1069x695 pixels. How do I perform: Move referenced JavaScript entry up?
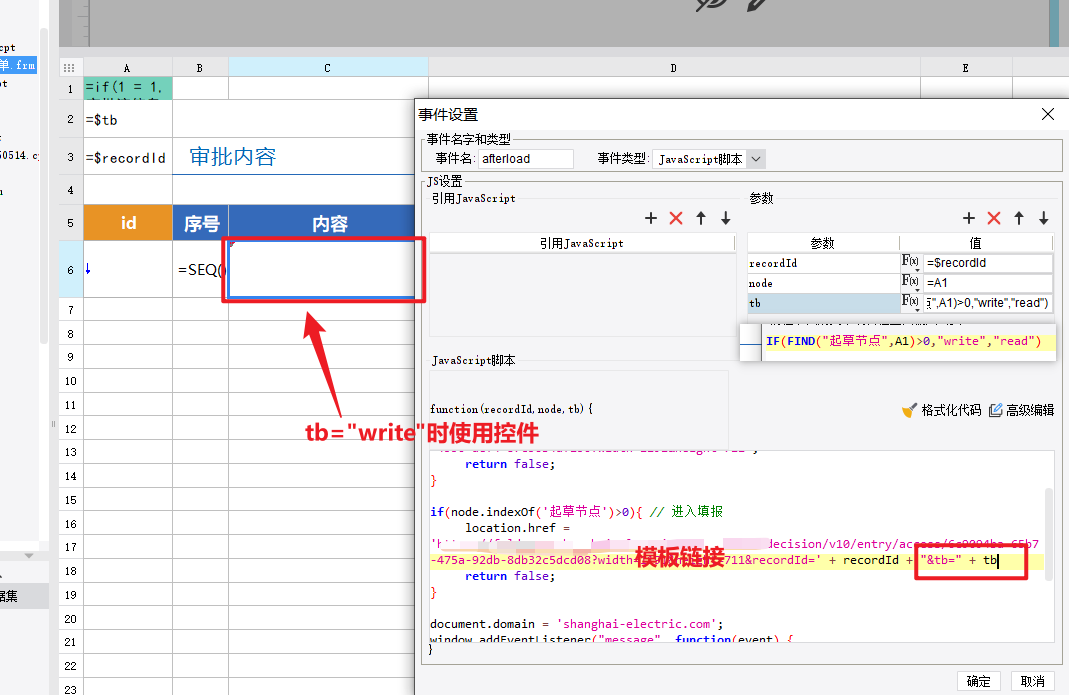701,218
